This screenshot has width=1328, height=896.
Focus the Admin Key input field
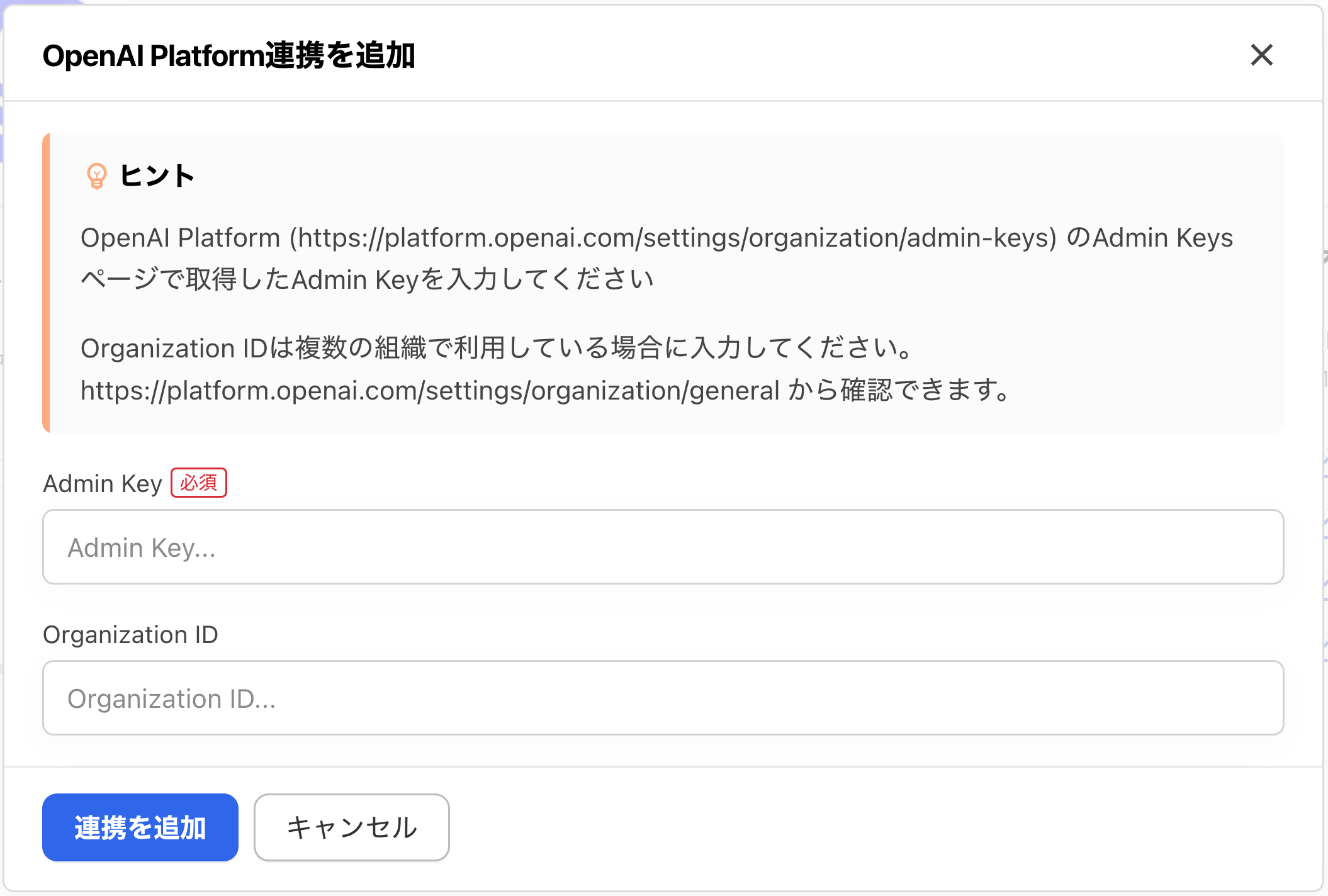pyautogui.click(x=663, y=547)
